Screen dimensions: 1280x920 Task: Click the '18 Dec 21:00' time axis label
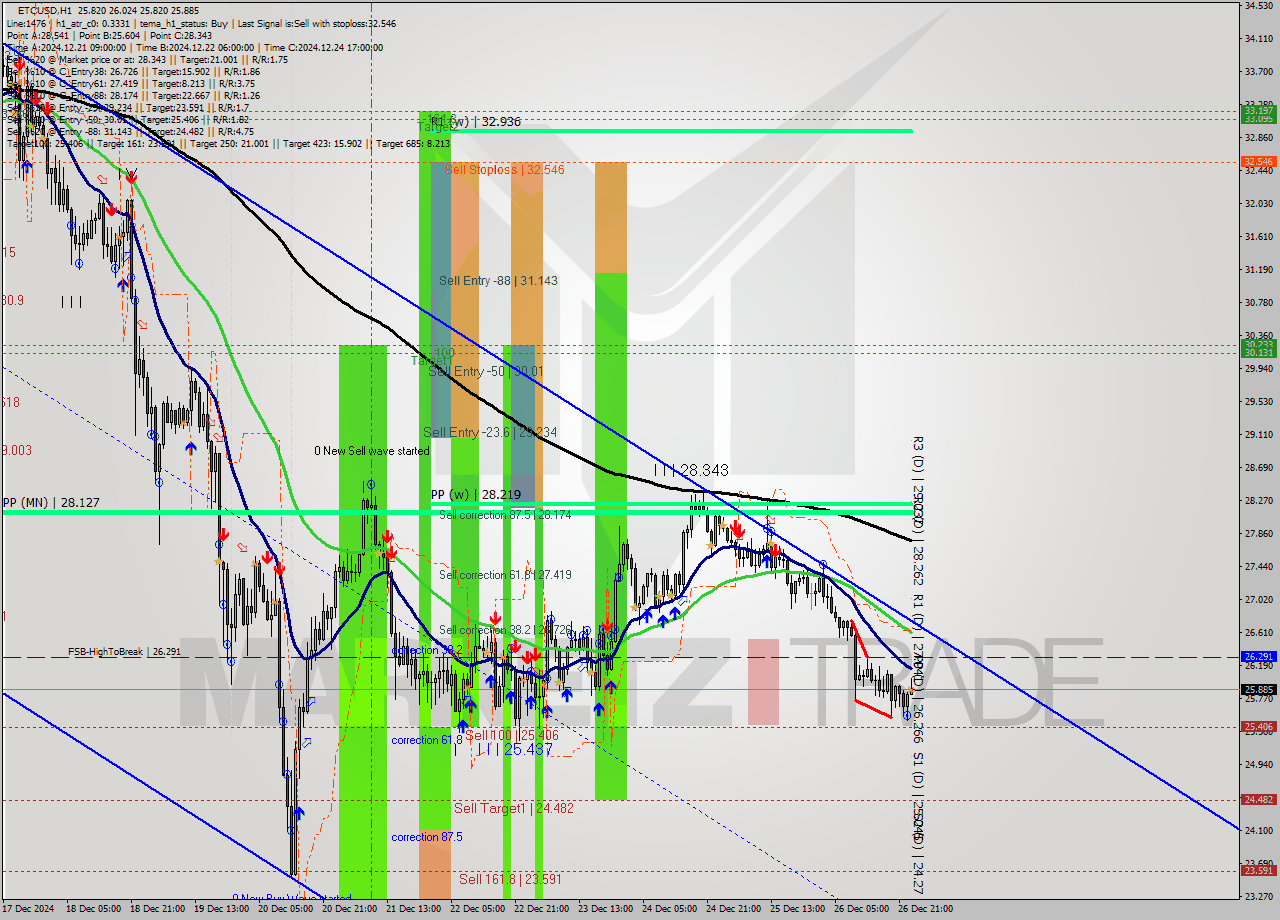(157, 909)
